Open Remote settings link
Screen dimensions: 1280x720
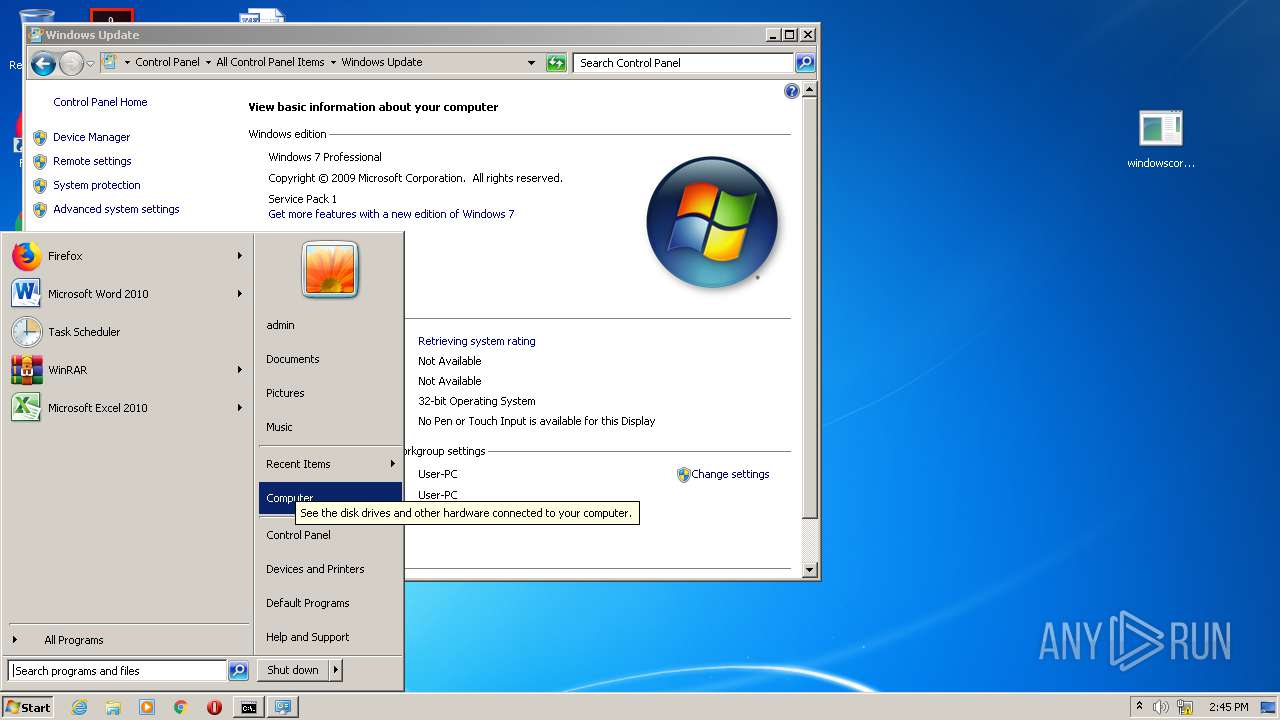pyautogui.click(x=92, y=161)
